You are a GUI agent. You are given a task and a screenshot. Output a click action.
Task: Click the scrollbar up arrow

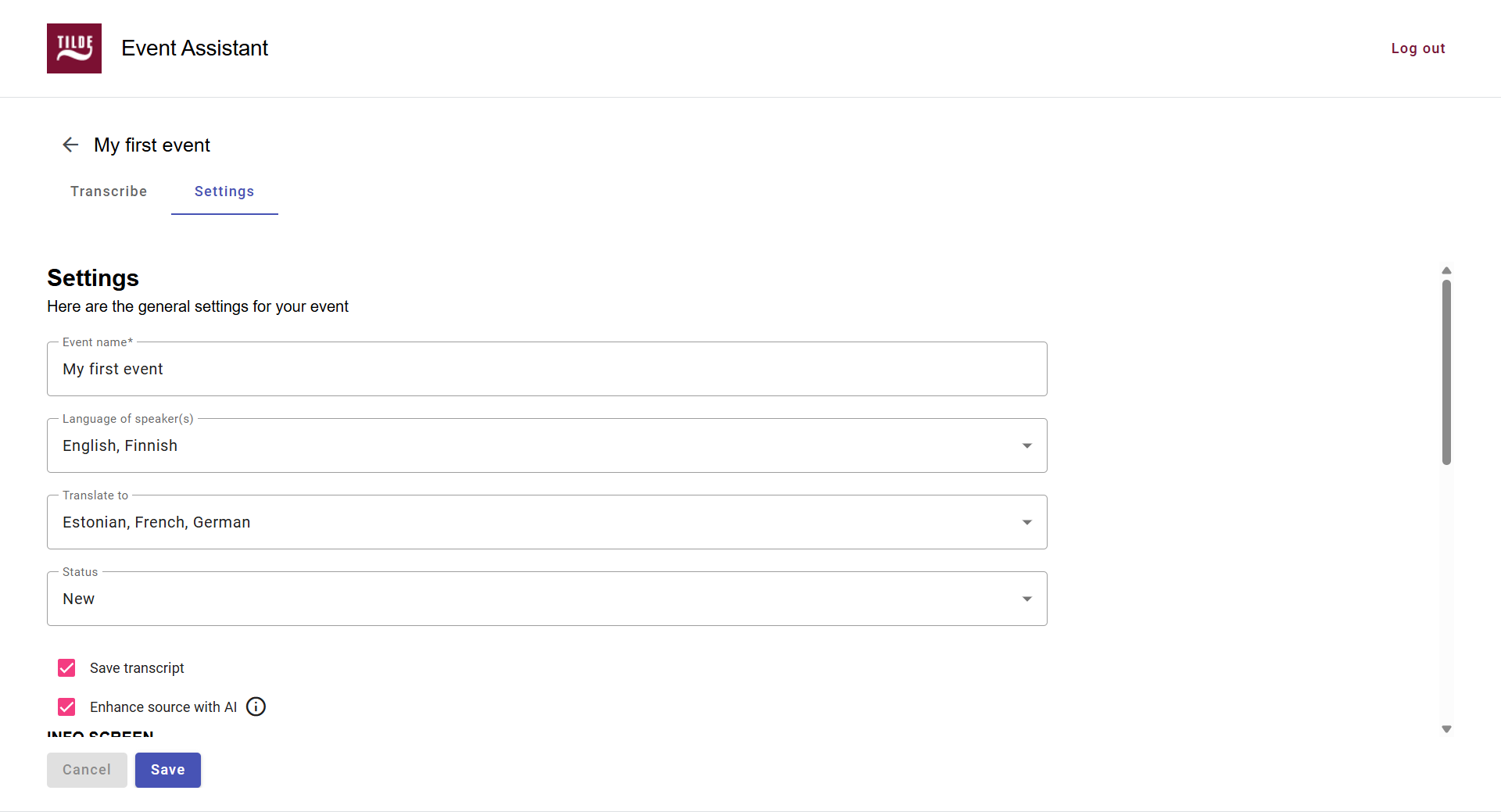[x=1446, y=270]
